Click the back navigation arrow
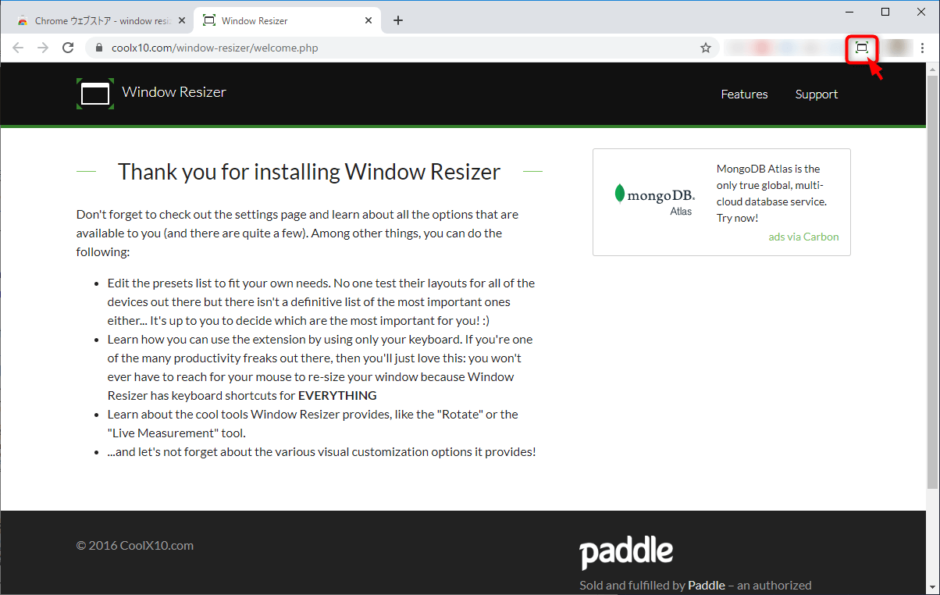This screenshot has height=595, width=940. [x=17, y=47]
